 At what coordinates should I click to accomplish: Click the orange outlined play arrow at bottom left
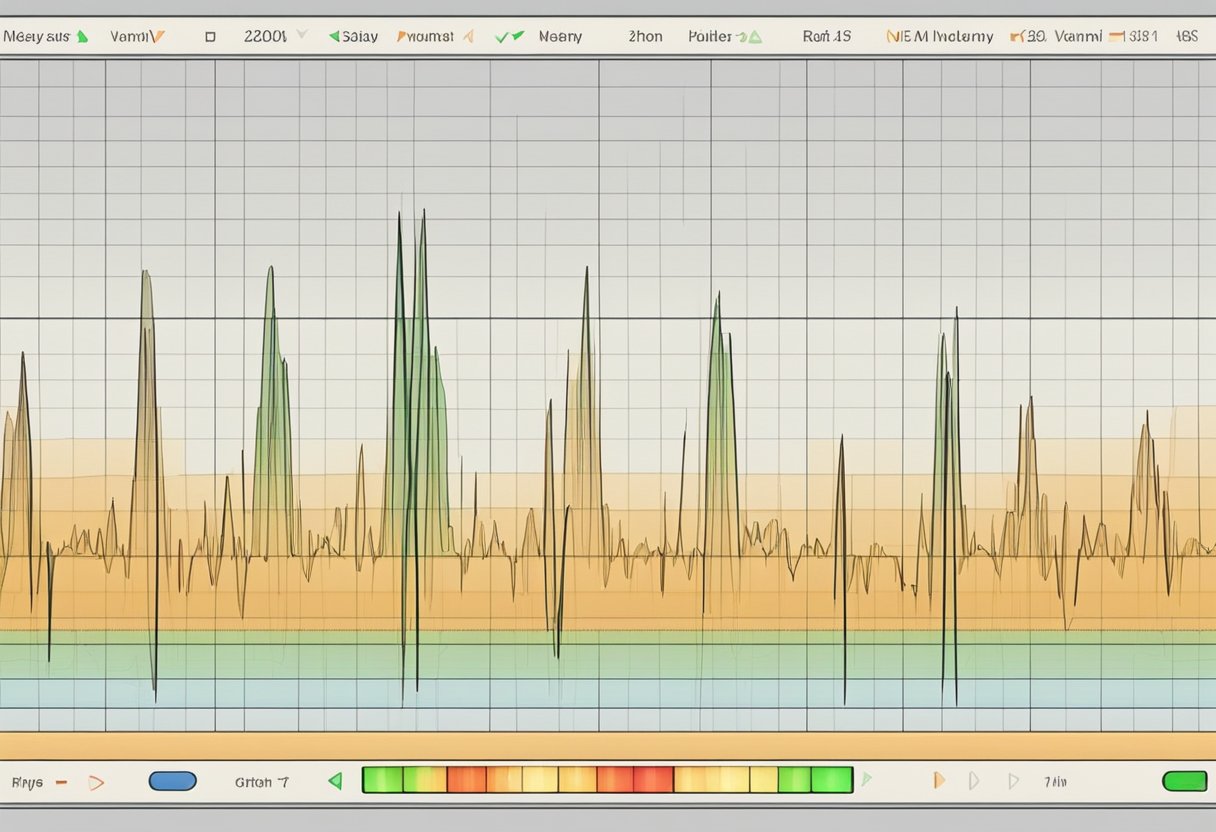(96, 782)
